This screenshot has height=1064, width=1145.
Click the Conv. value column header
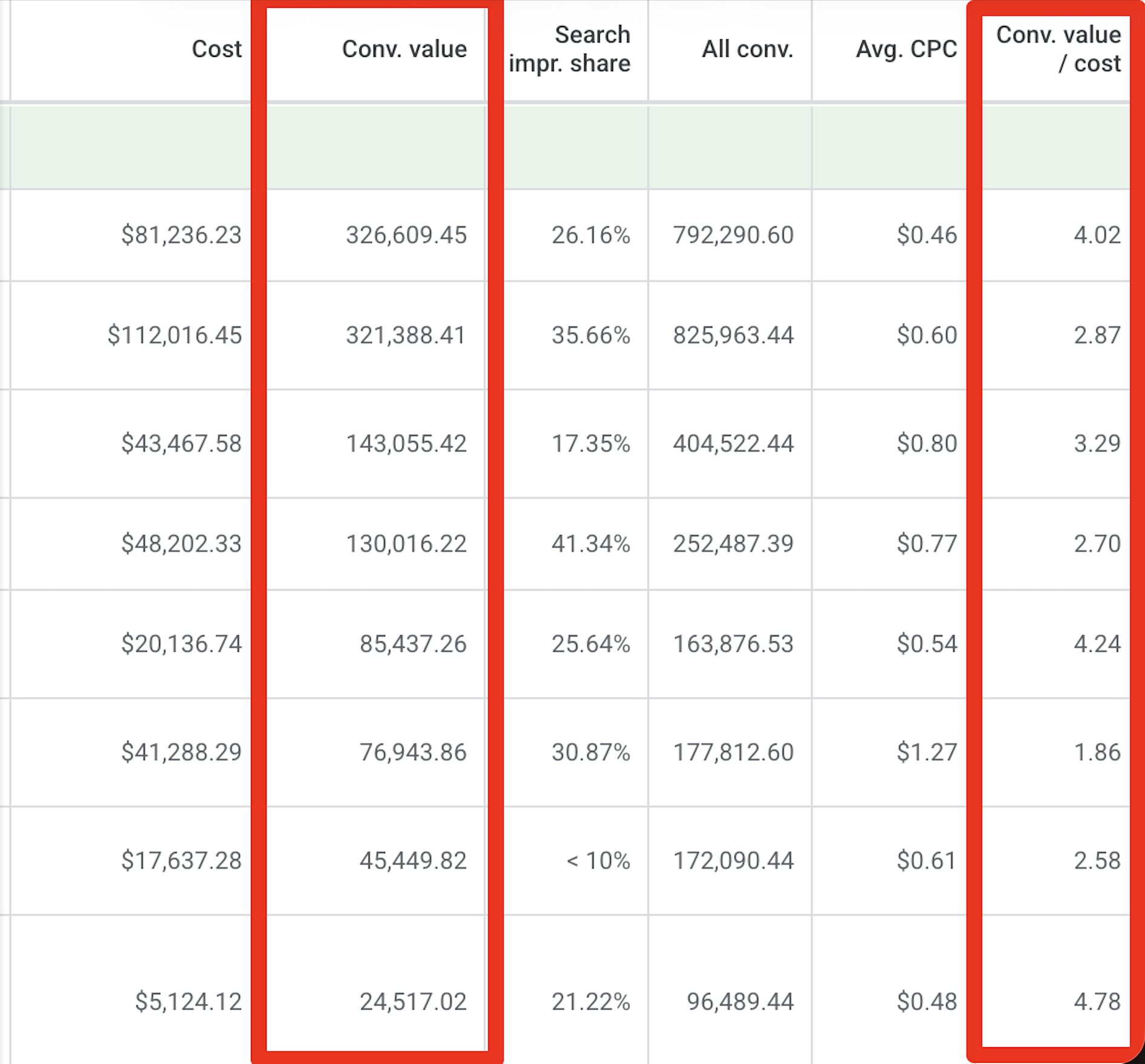[404, 49]
